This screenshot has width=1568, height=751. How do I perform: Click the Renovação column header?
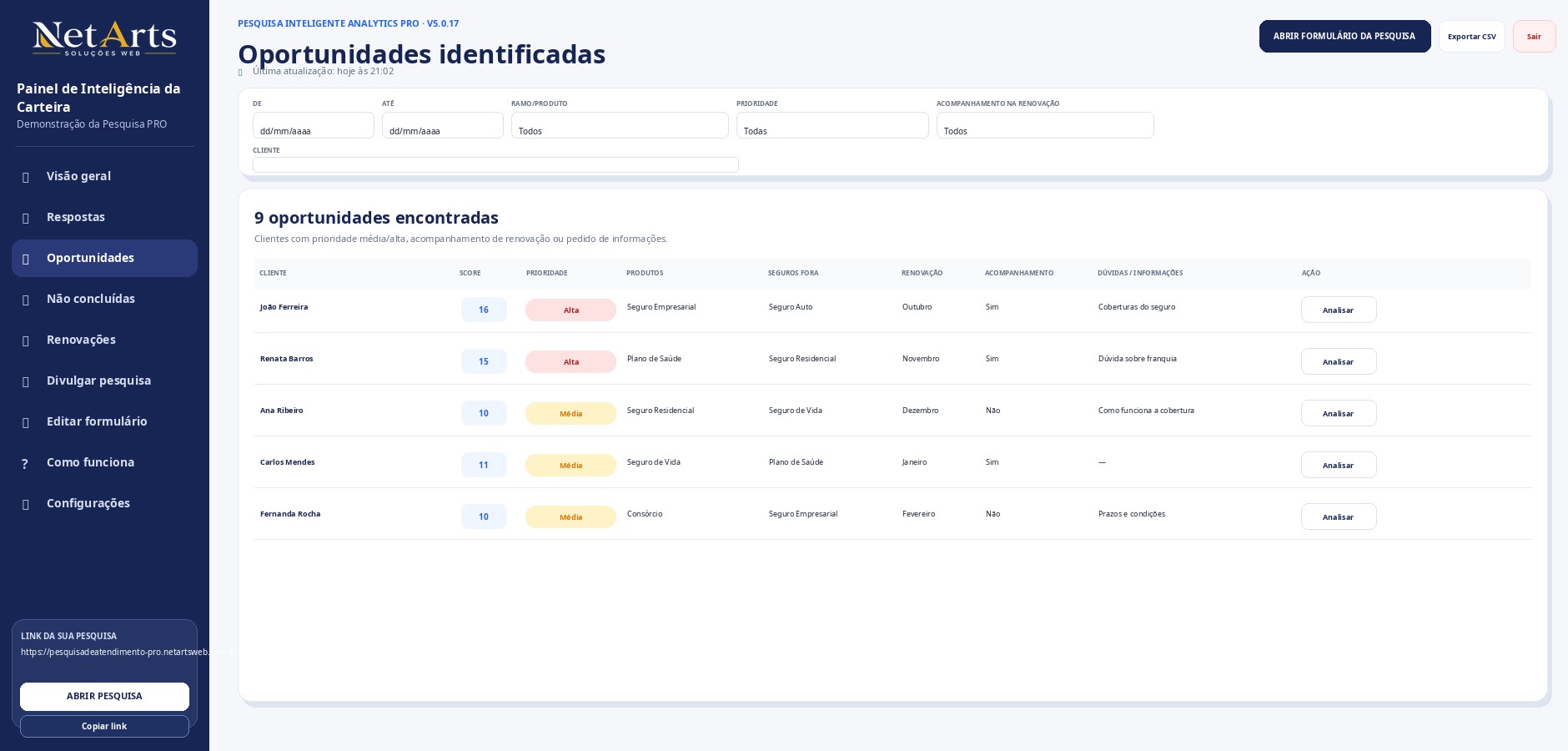click(922, 273)
